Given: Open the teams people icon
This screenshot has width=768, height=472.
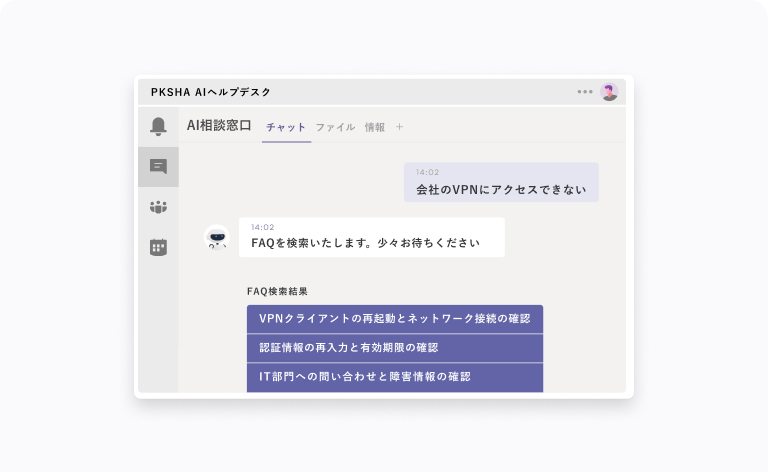Looking at the screenshot, I should point(158,207).
